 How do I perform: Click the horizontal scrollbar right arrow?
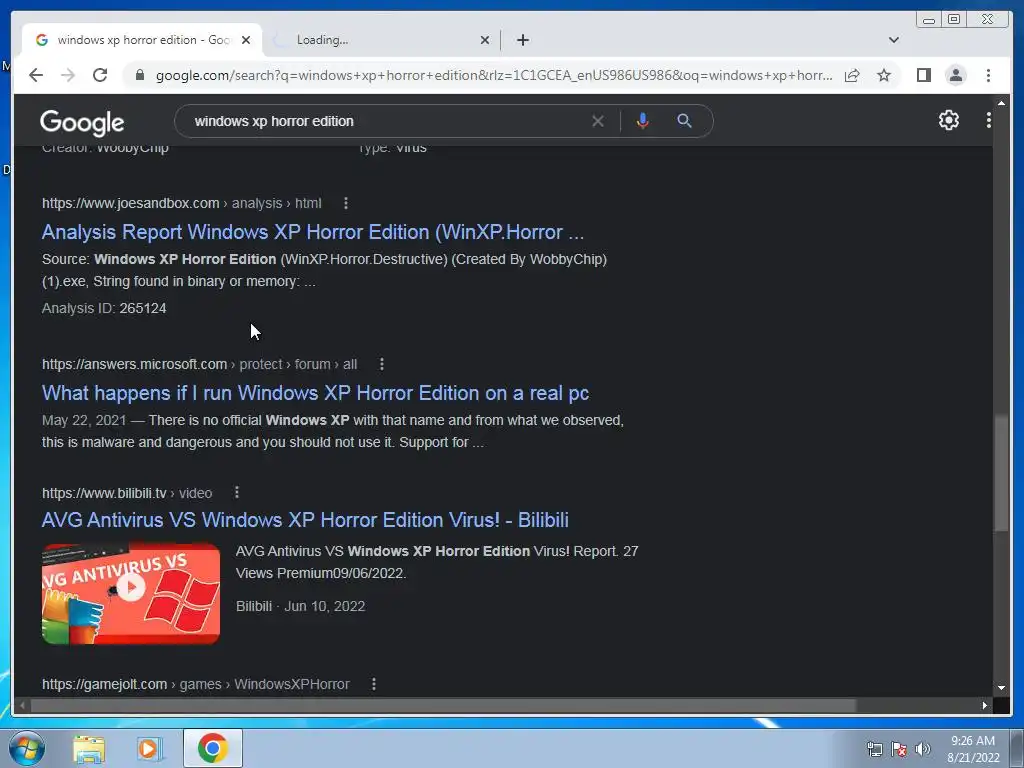(985, 705)
